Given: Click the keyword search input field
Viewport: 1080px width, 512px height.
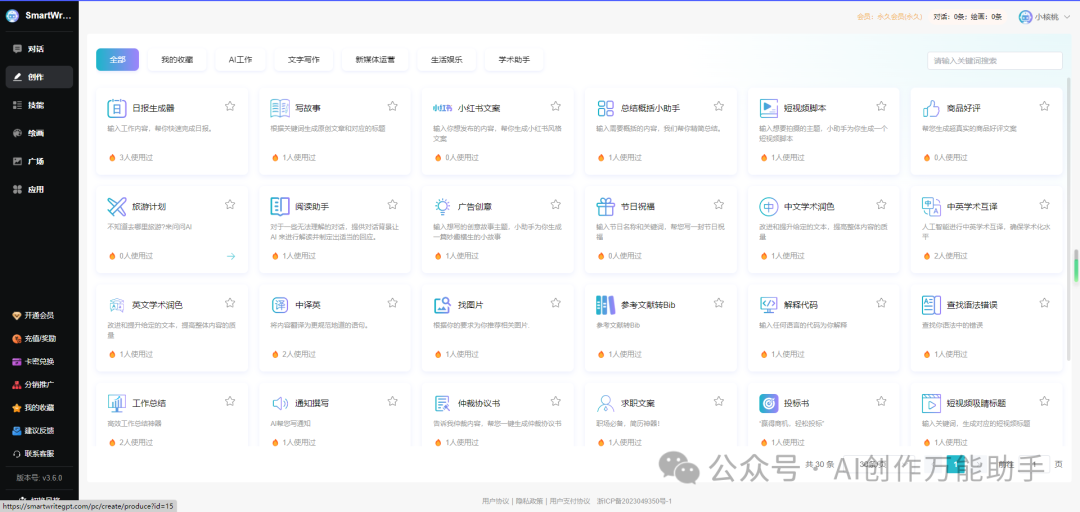Looking at the screenshot, I should click(995, 61).
